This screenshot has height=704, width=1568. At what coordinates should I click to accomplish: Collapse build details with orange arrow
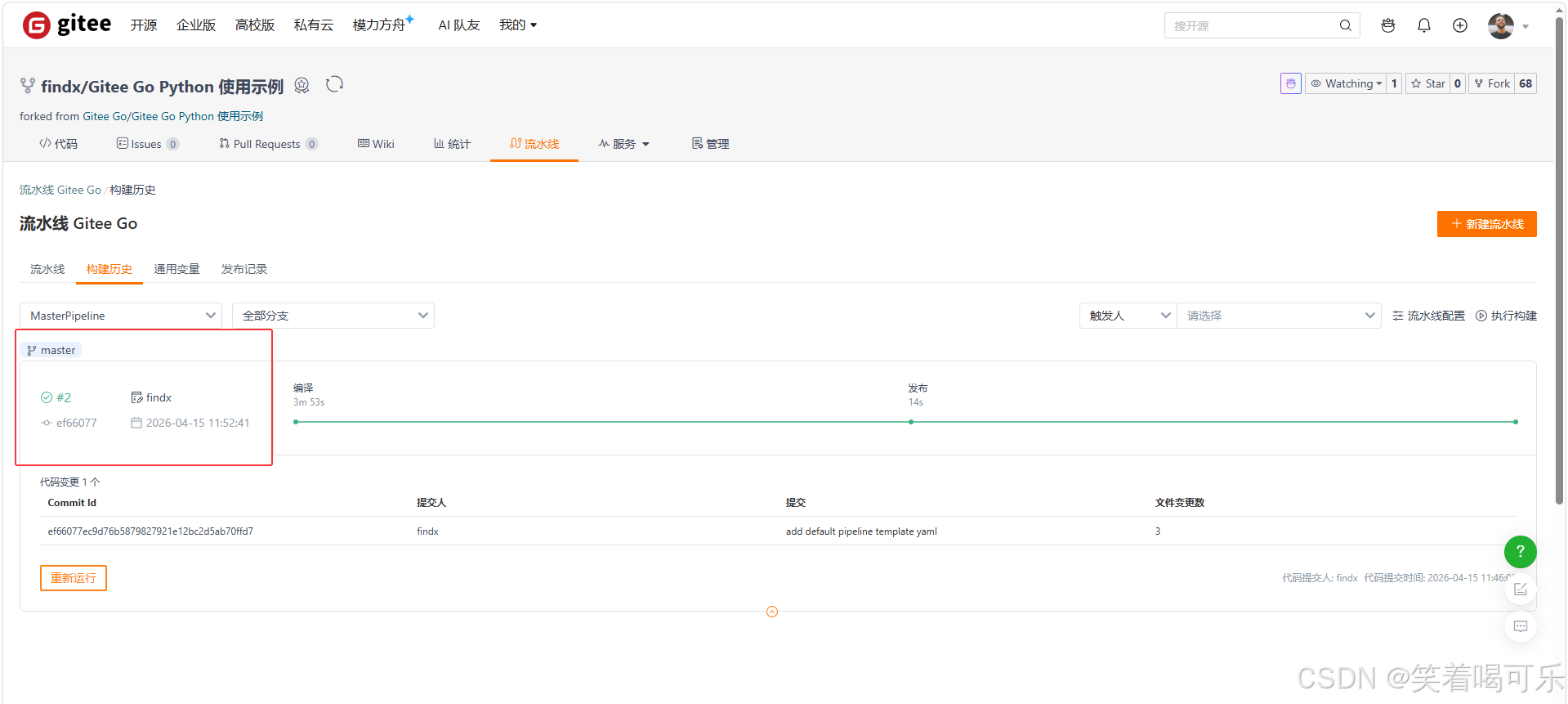[x=772, y=612]
